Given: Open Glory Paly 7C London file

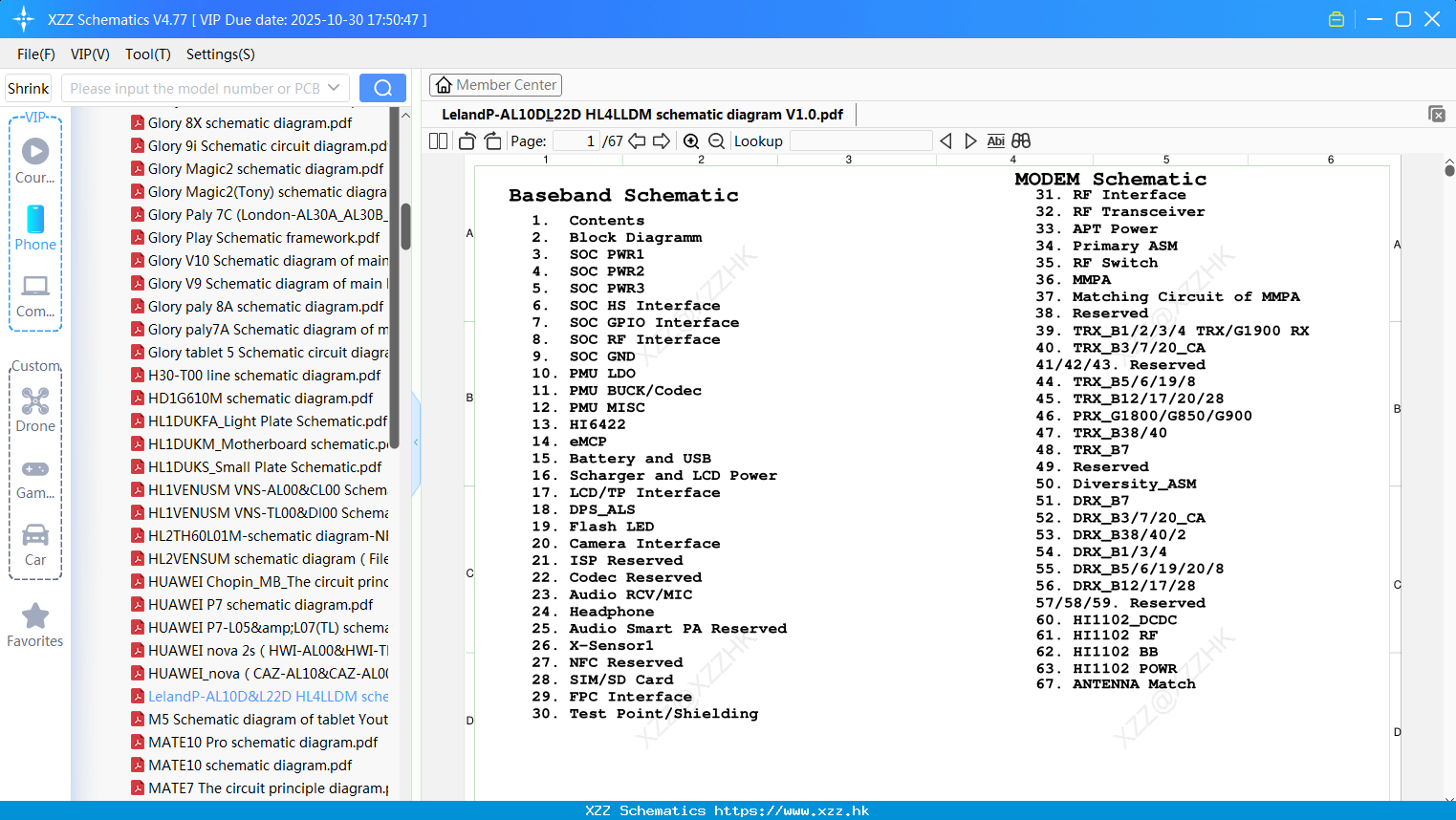Looking at the screenshot, I should (x=259, y=214).
